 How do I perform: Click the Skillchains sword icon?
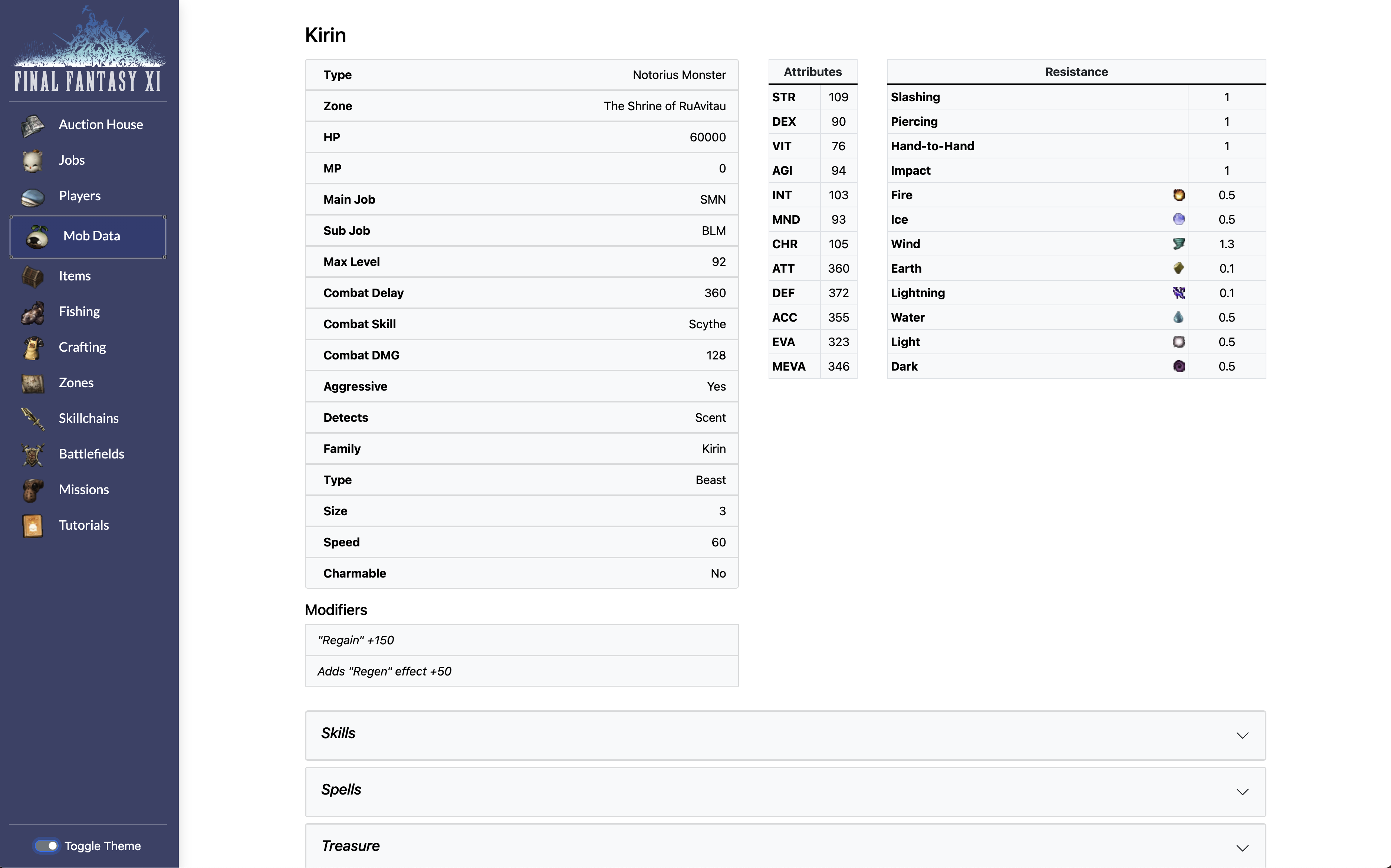(x=33, y=418)
